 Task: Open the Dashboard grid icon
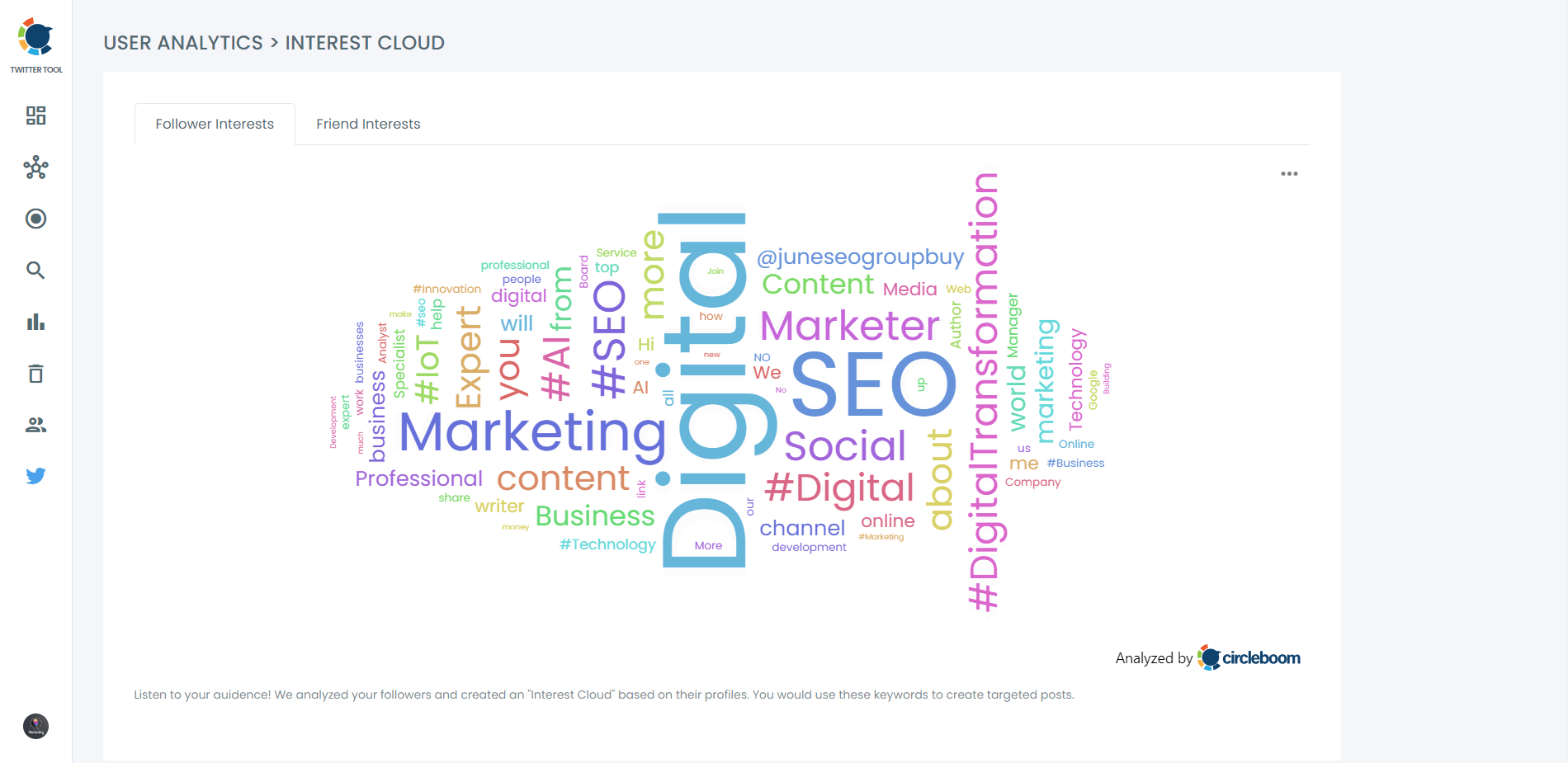(x=35, y=116)
